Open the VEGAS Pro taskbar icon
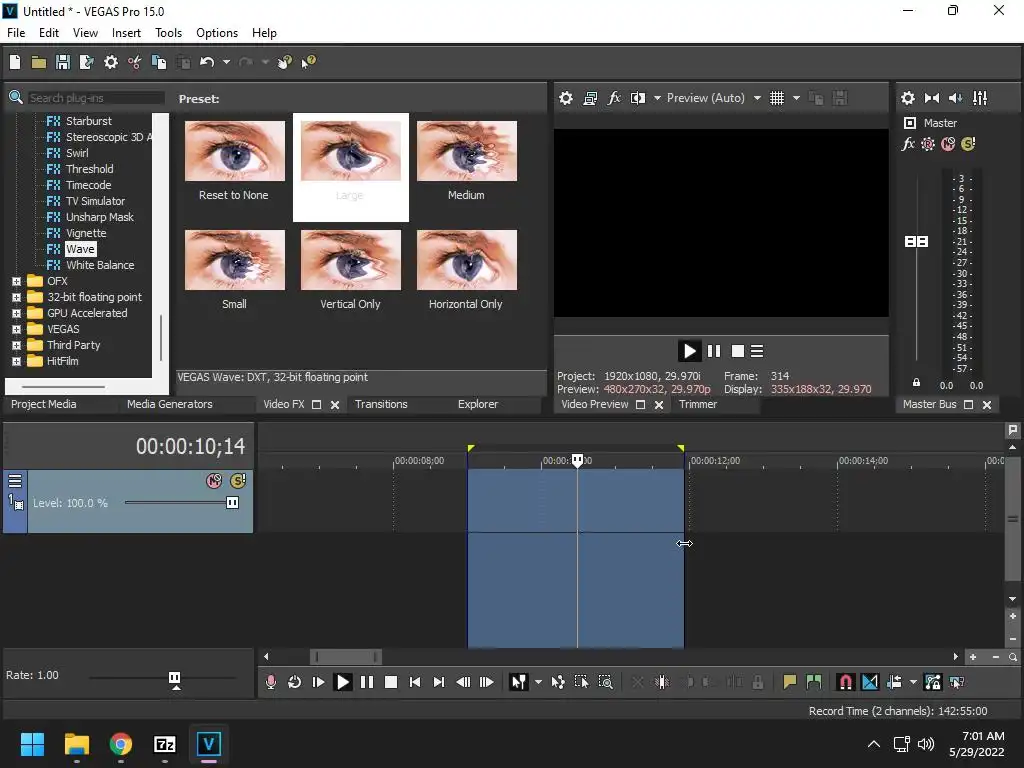The width and height of the screenshot is (1024, 768). (x=208, y=744)
